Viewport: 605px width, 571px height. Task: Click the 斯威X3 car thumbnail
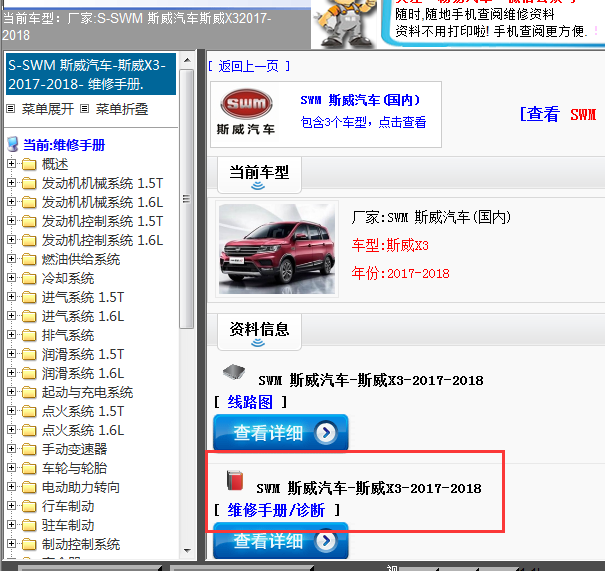(277, 249)
